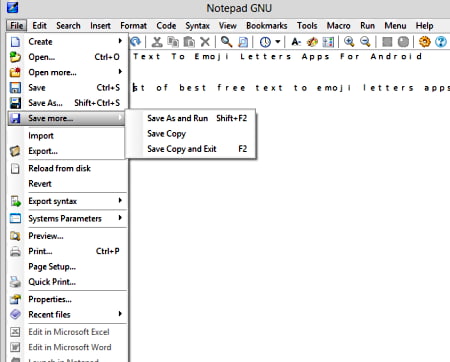Choose Properties... from the File menu

(x=67, y=299)
